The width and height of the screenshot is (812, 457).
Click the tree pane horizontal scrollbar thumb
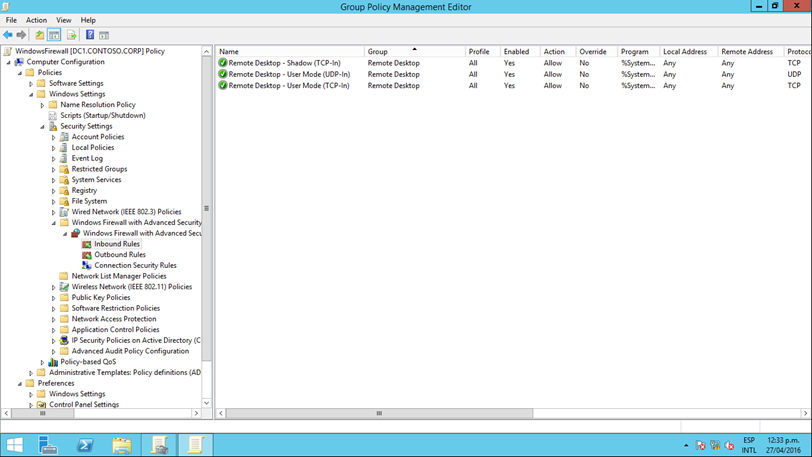coord(42,413)
